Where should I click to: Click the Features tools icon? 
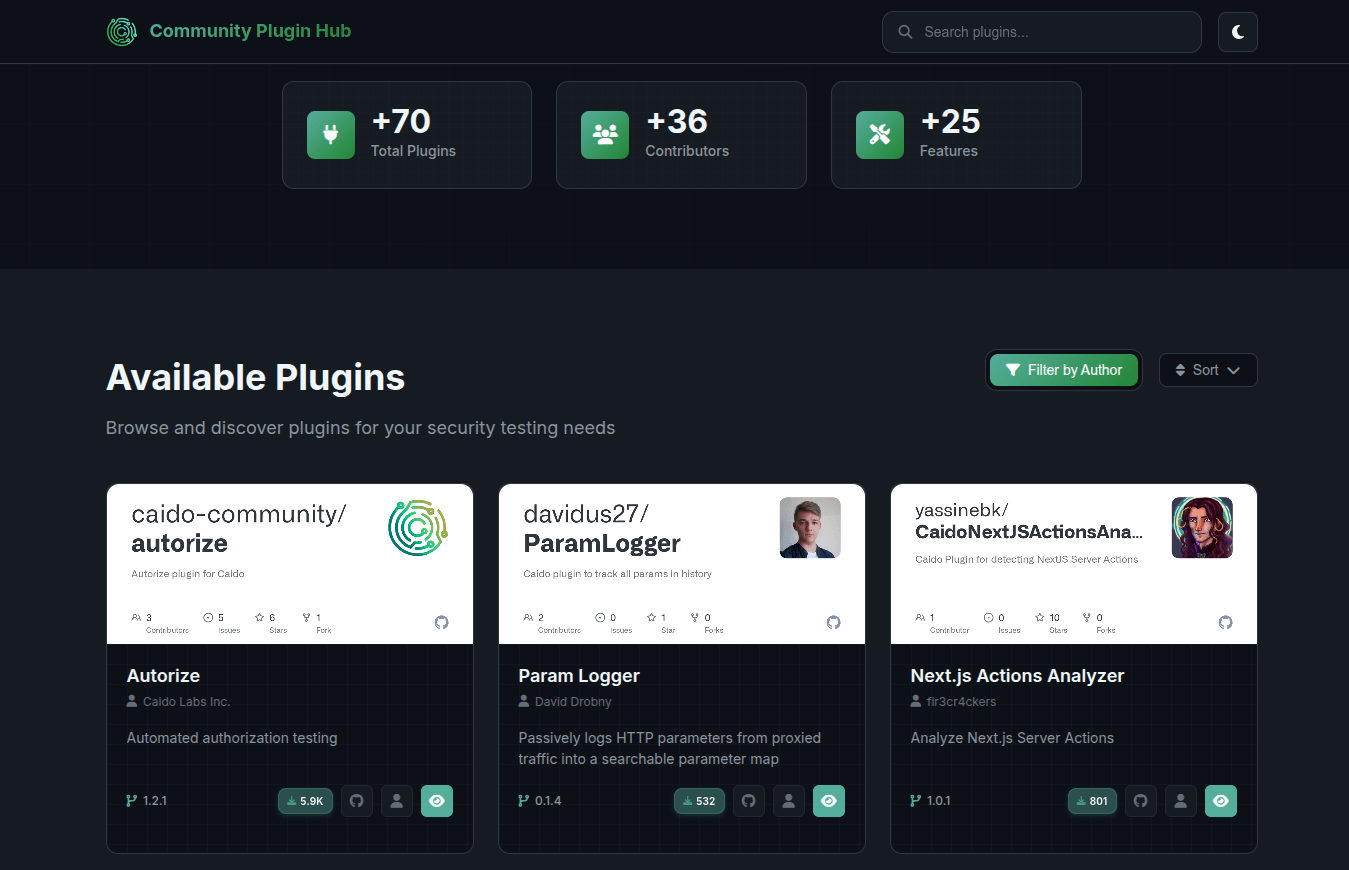coord(880,135)
